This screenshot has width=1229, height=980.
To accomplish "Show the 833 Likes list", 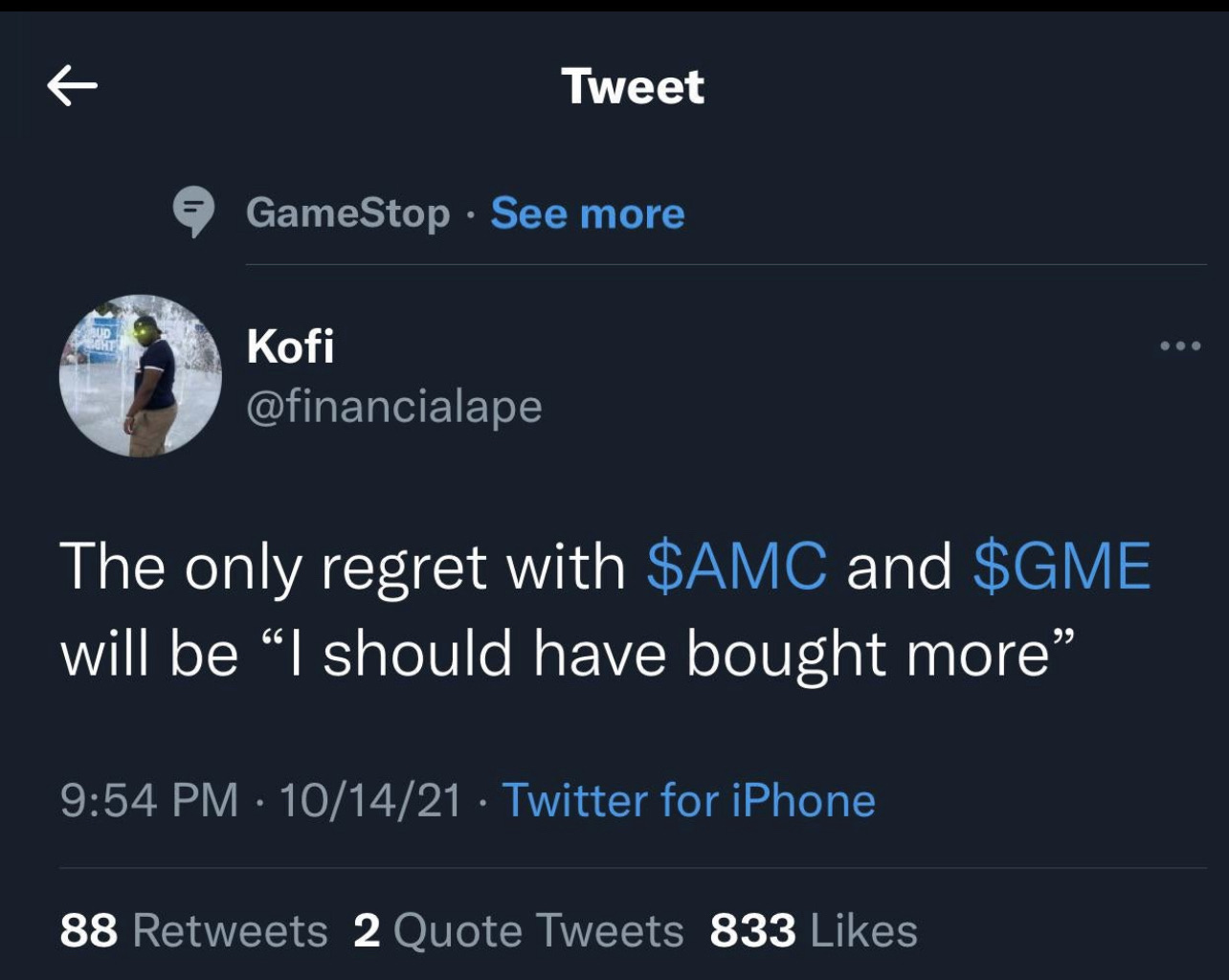I will pos(814,930).
